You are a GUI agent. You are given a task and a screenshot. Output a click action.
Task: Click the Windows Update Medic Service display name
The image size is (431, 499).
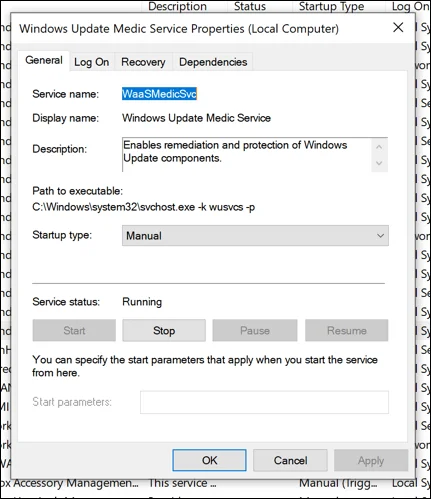196,118
